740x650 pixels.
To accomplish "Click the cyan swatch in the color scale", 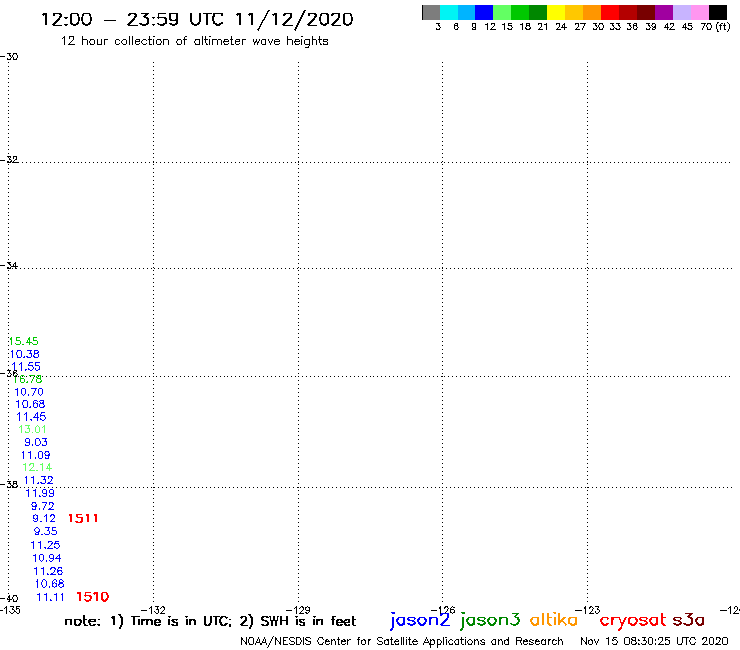I will tap(449, 12).
